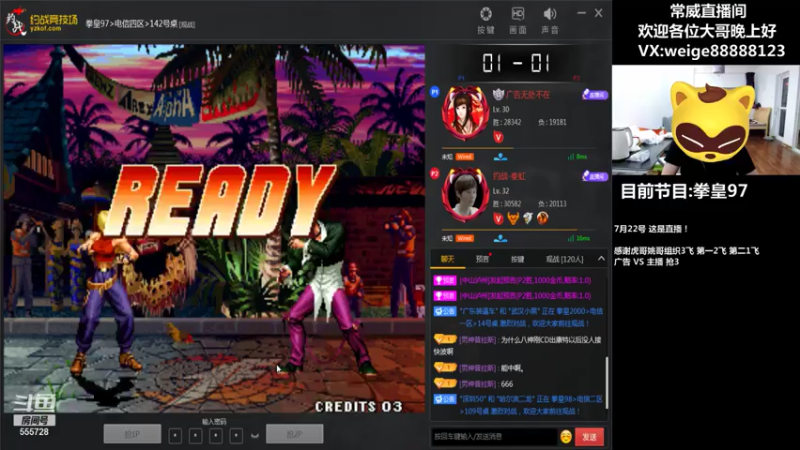Click the fourth password digit box
Viewport: 800px width, 450px height.
(236, 436)
